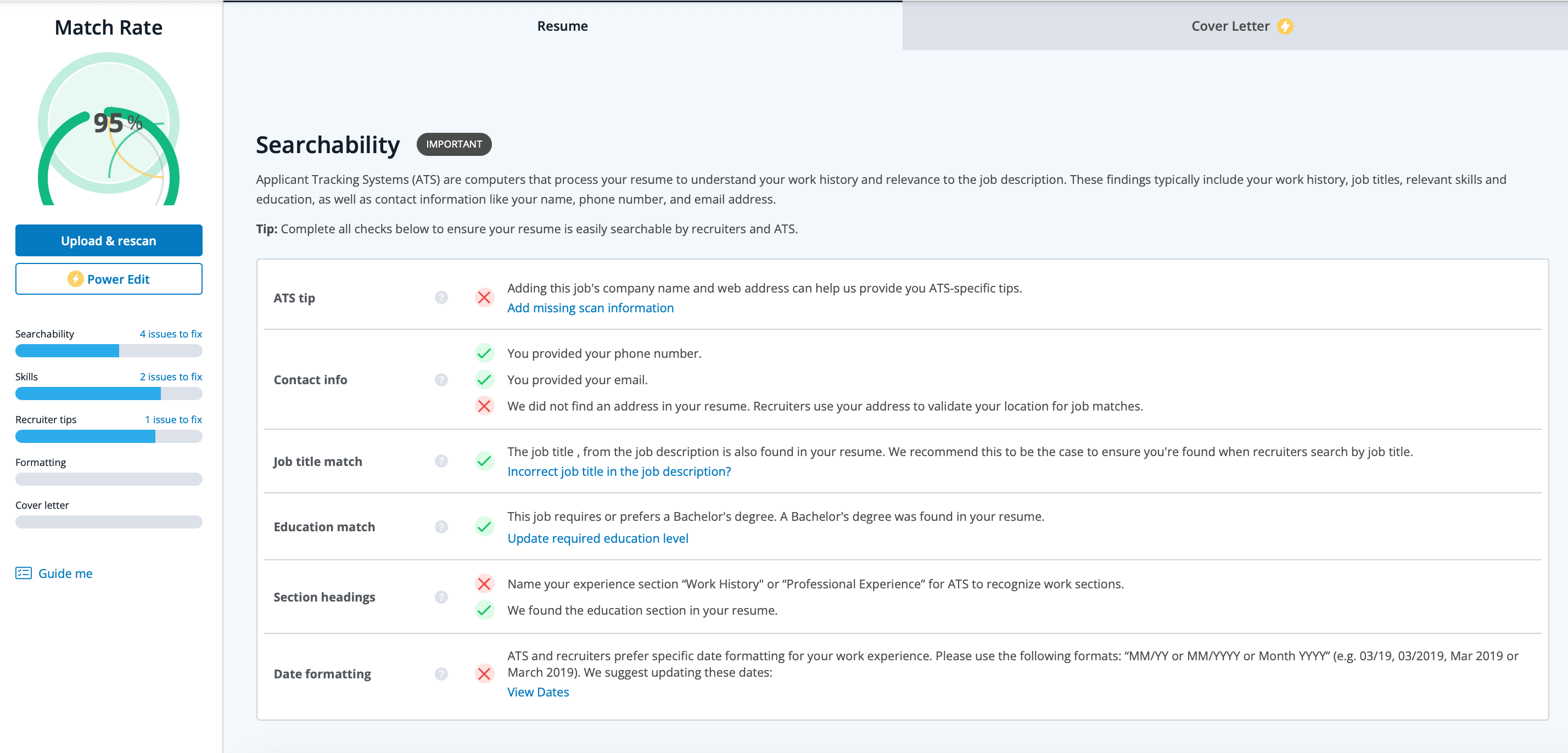Switch to the Resume tab
Viewport: 1568px width, 753px height.
click(562, 26)
